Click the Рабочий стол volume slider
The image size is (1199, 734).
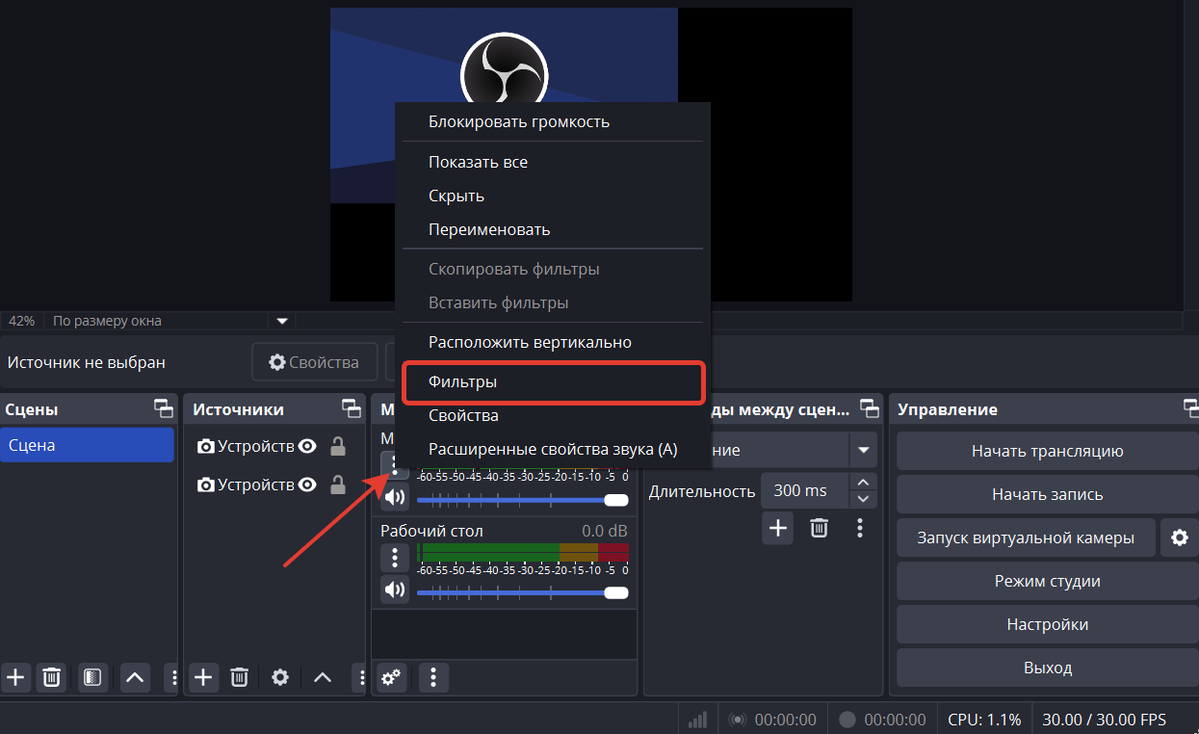(x=520, y=592)
